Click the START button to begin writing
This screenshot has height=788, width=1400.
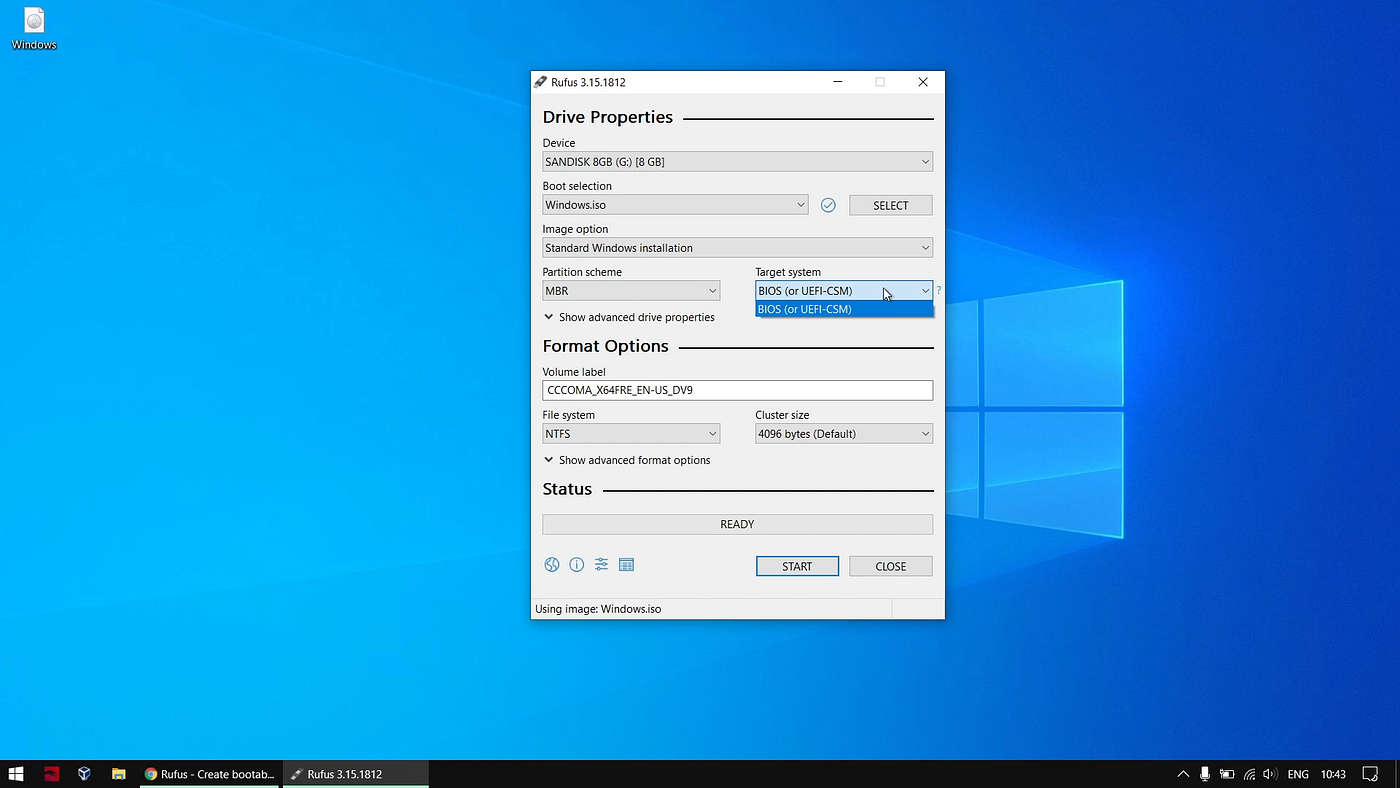coord(797,565)
